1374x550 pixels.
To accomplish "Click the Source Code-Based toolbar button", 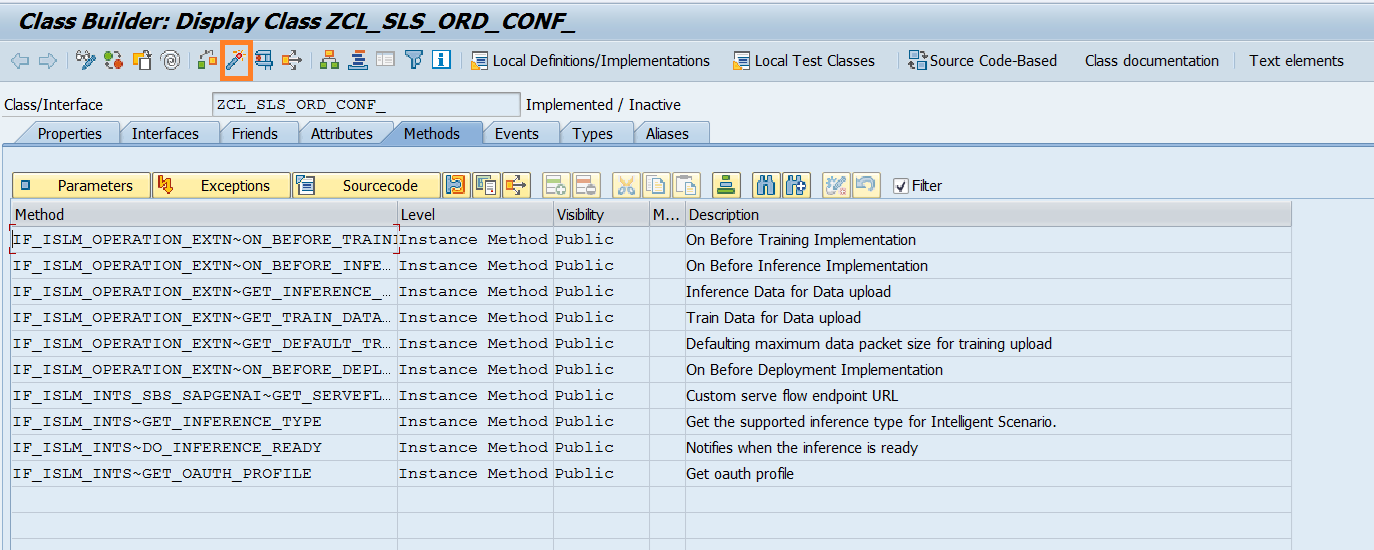I will coord(982,61).
